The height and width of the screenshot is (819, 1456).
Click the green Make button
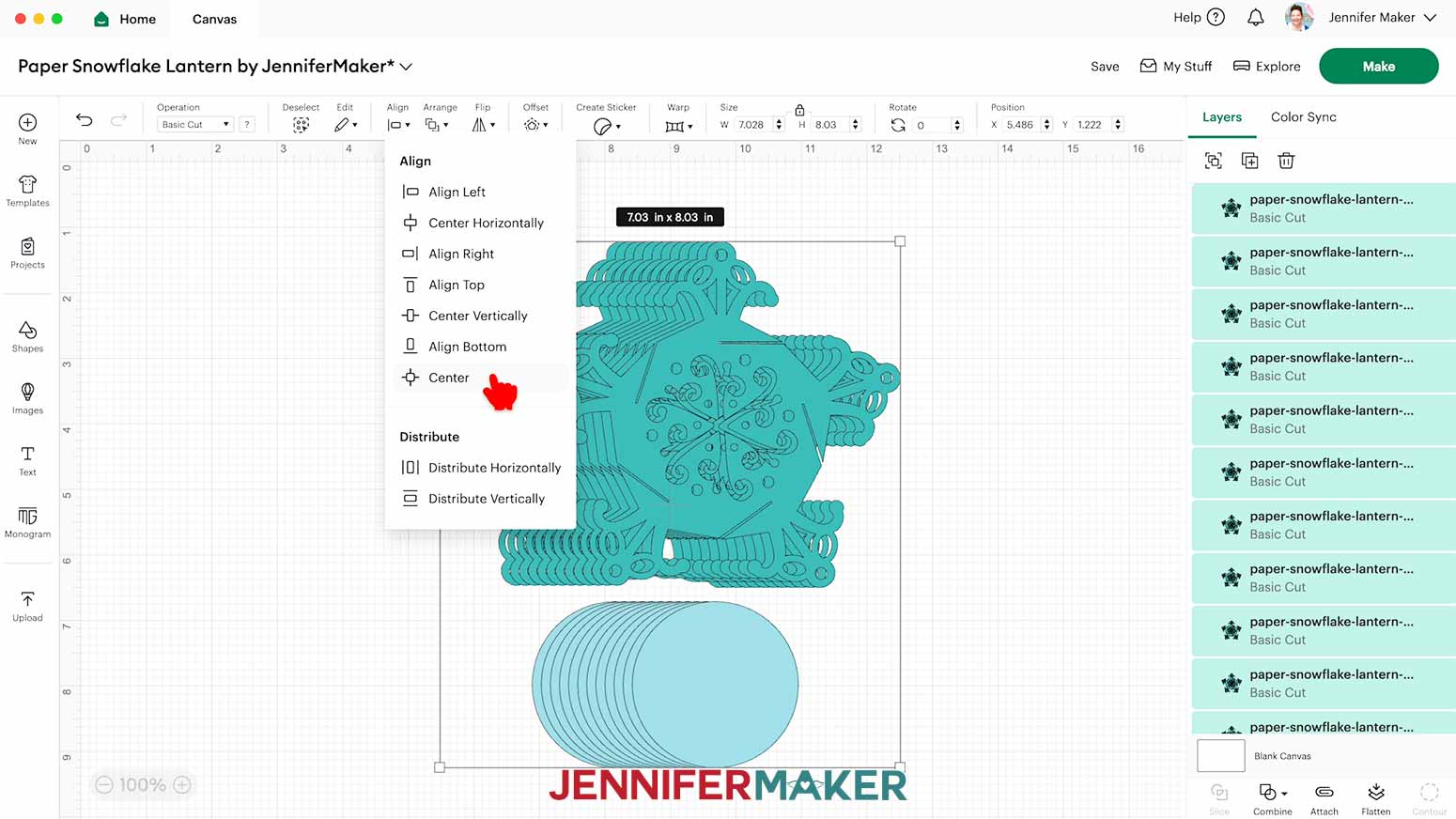(x=1378, y=66)
